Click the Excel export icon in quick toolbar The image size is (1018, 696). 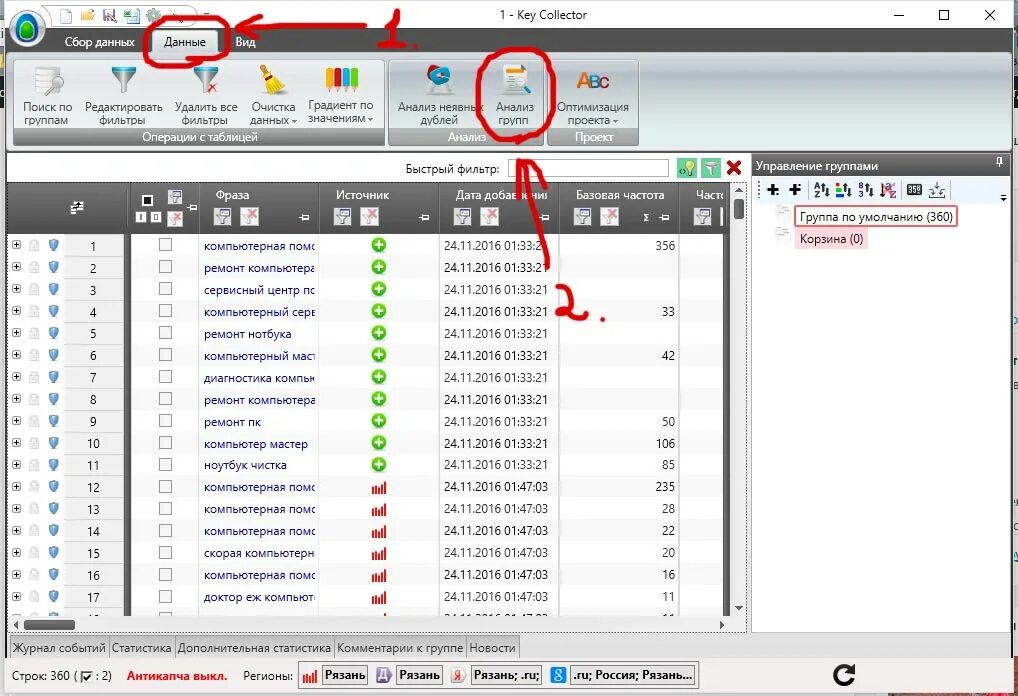pyautogui.click(x=131, y=15)
